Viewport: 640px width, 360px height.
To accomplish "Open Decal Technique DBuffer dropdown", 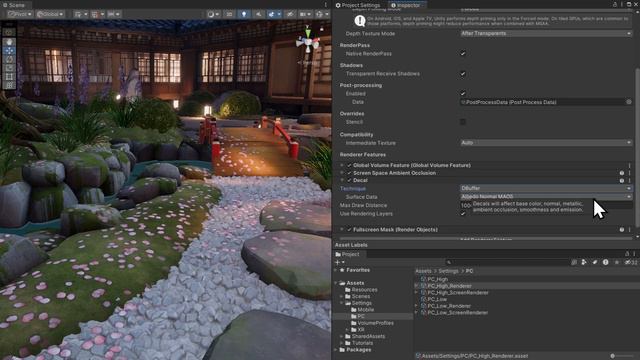I will [x=546, y=189].
